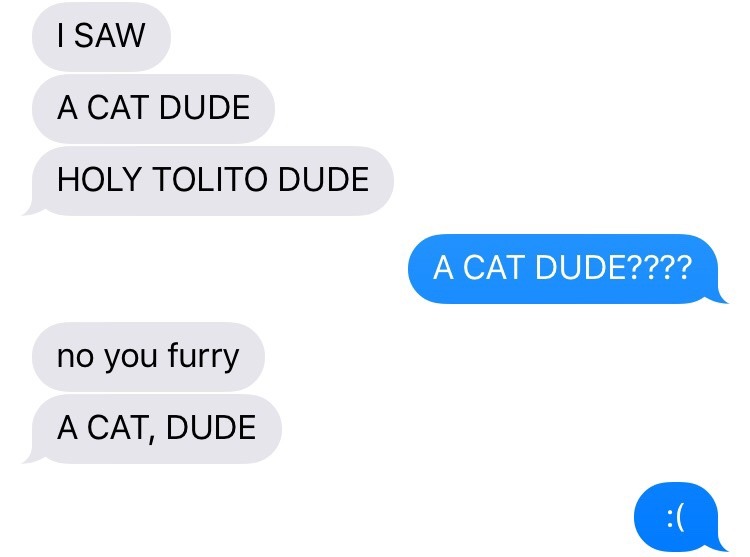750x557 pixels.
Task: Click the word "HOLY" in the third message
Action: (x=99, y=180)
